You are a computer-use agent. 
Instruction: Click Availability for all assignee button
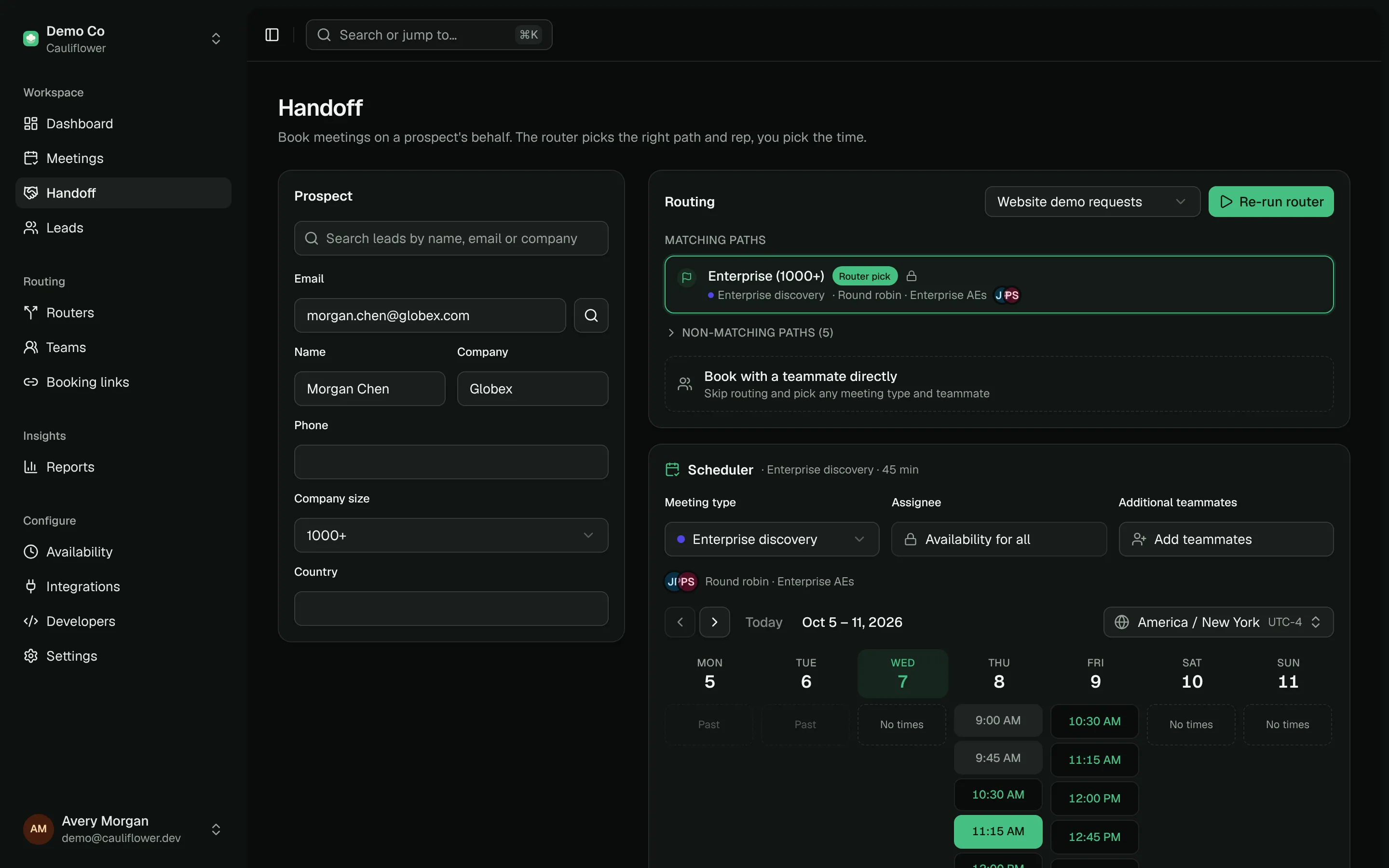[x=999, y=539]
